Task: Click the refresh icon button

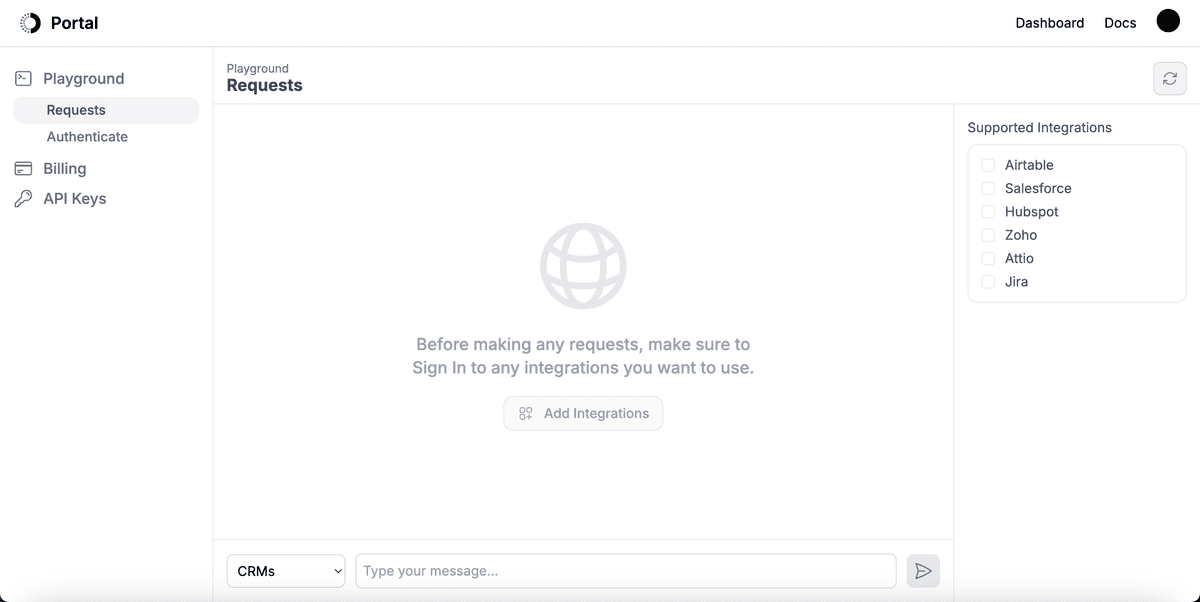Action: 1169,79
